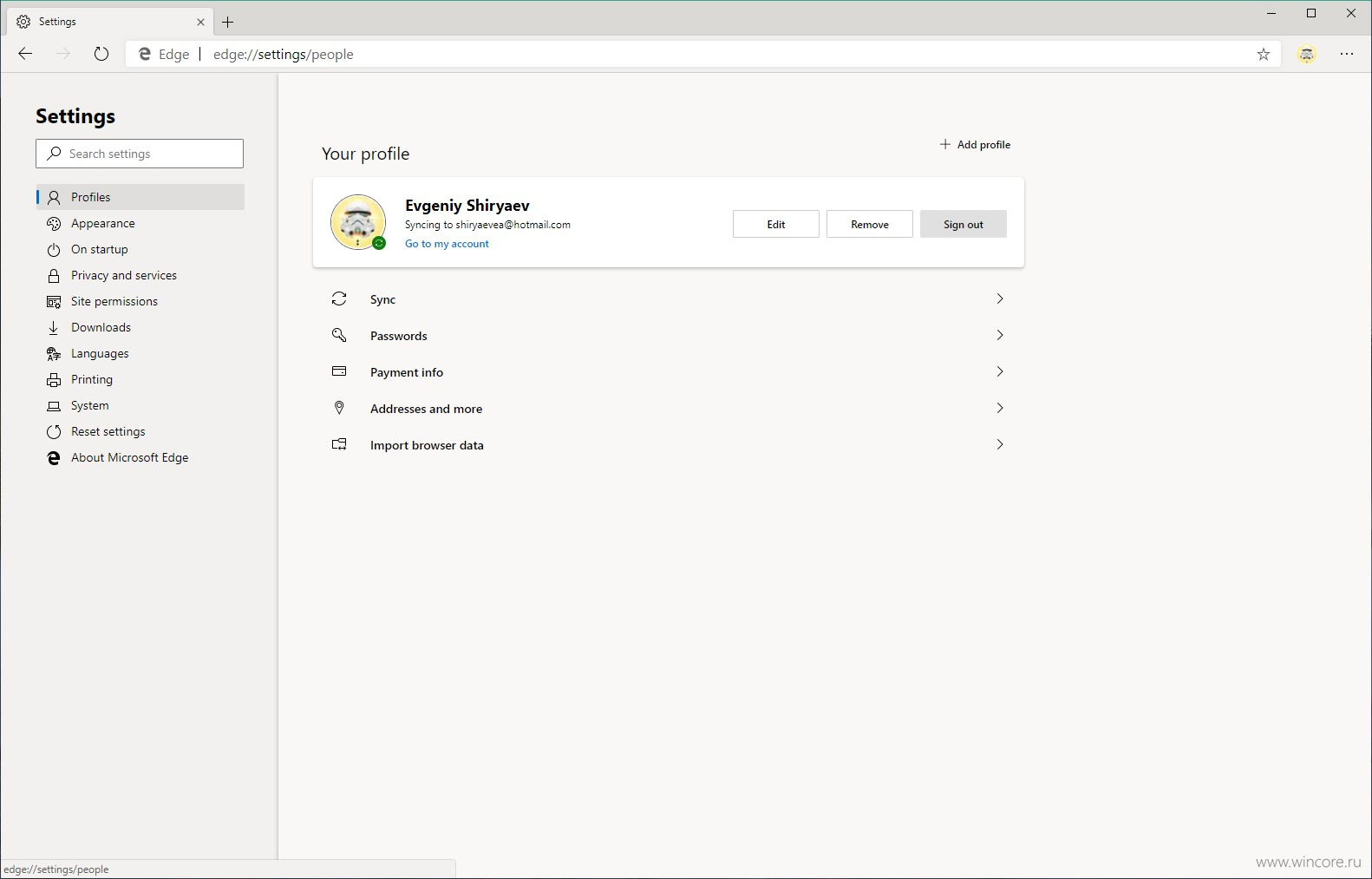Close the Settings tab
1372x879 pixels.
coord(200,22)
